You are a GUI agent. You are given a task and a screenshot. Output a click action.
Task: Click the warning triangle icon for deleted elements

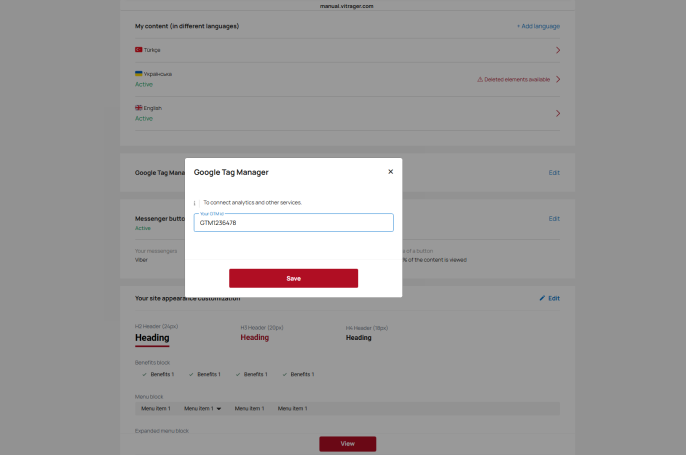point(480,80)
